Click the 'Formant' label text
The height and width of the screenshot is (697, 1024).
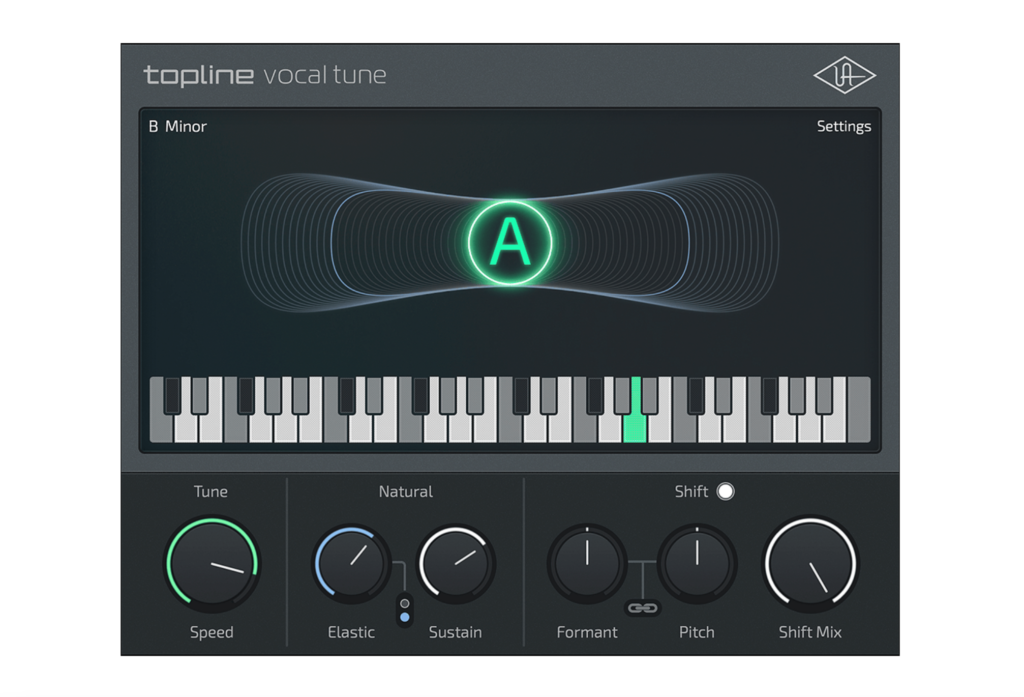tap(586, 632)
